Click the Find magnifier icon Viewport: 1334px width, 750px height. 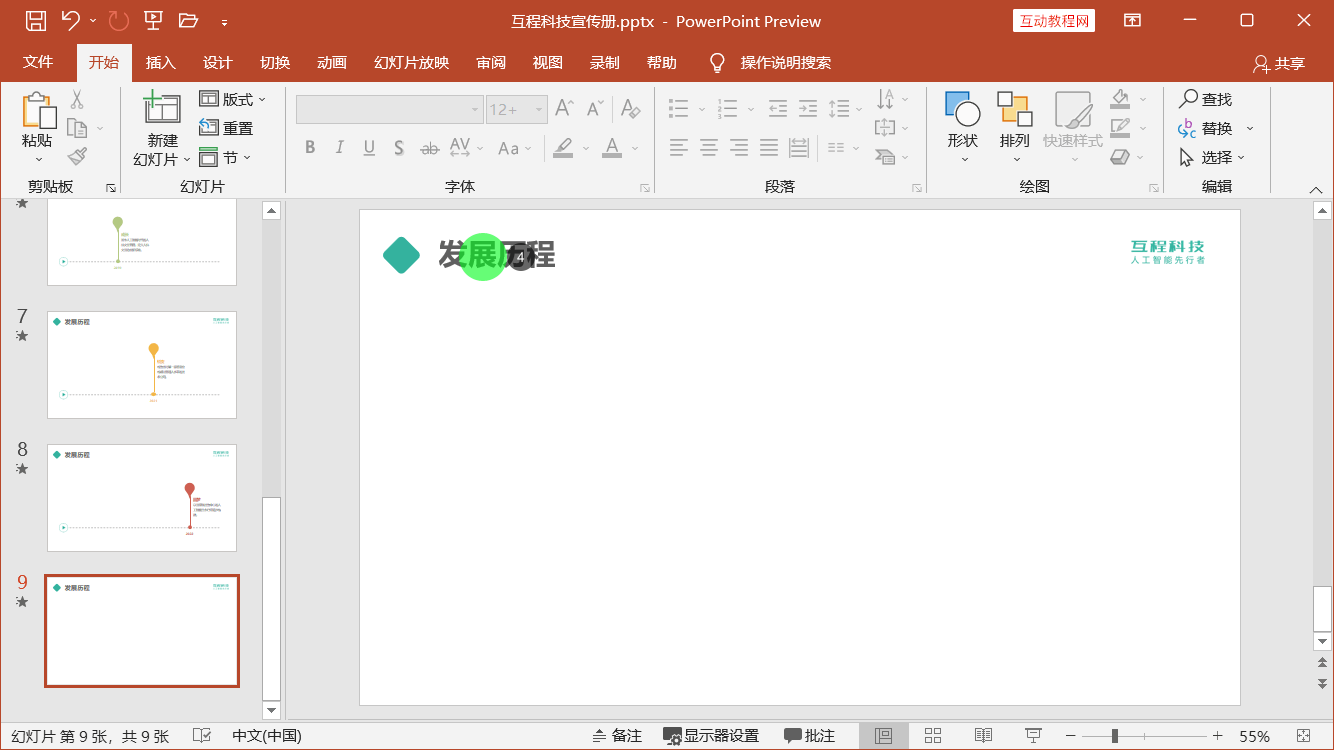point(1189,98)
